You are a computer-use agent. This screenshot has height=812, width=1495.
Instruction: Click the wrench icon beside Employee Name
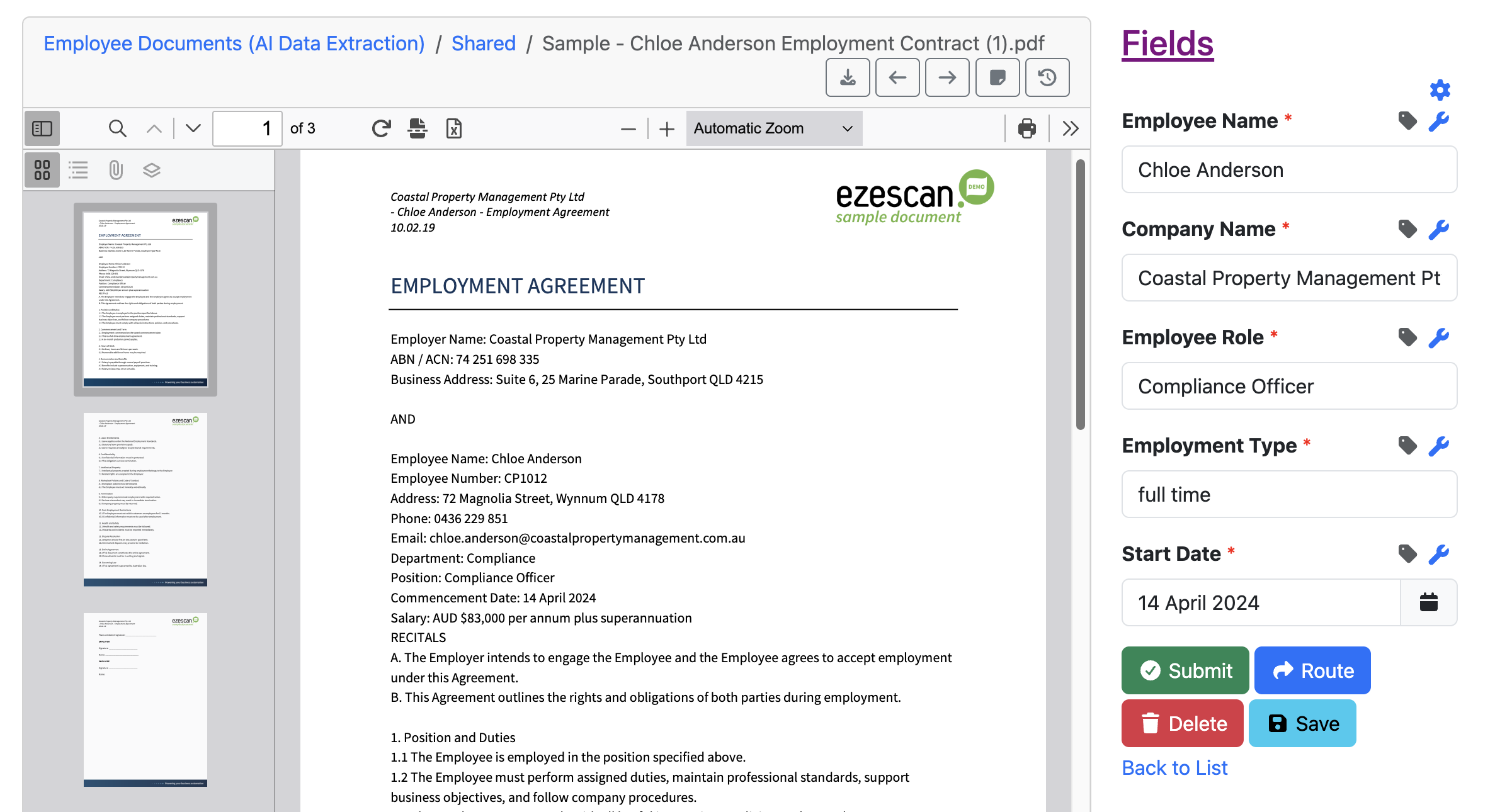1439,121
